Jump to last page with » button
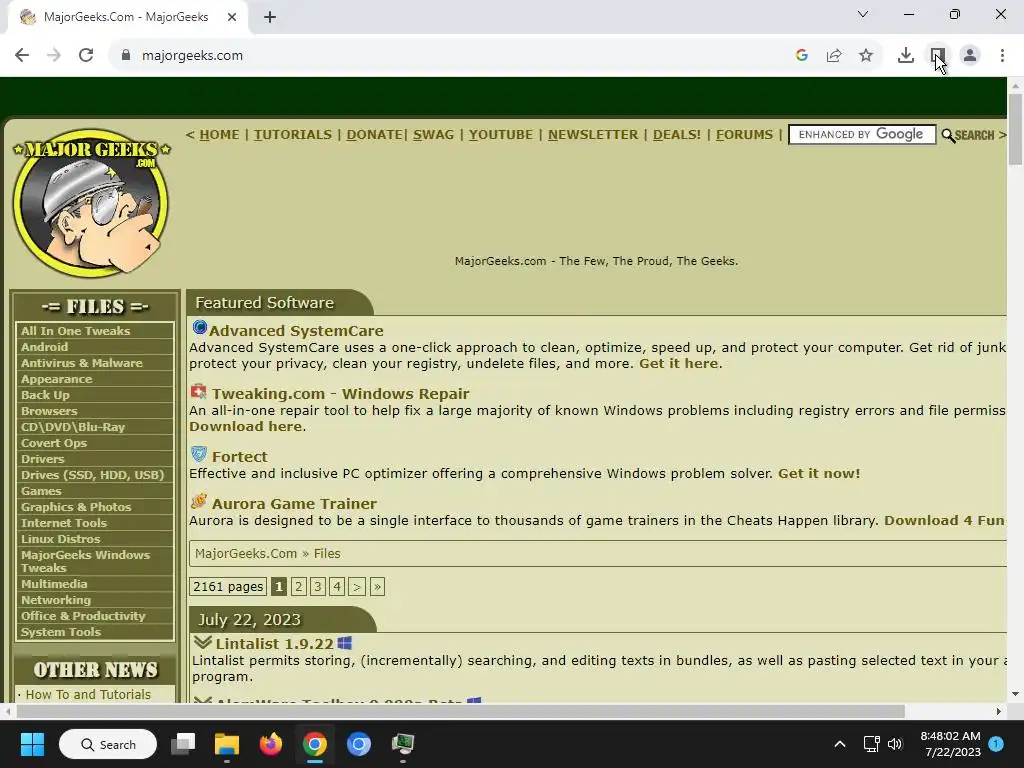 tap(377, 586)
